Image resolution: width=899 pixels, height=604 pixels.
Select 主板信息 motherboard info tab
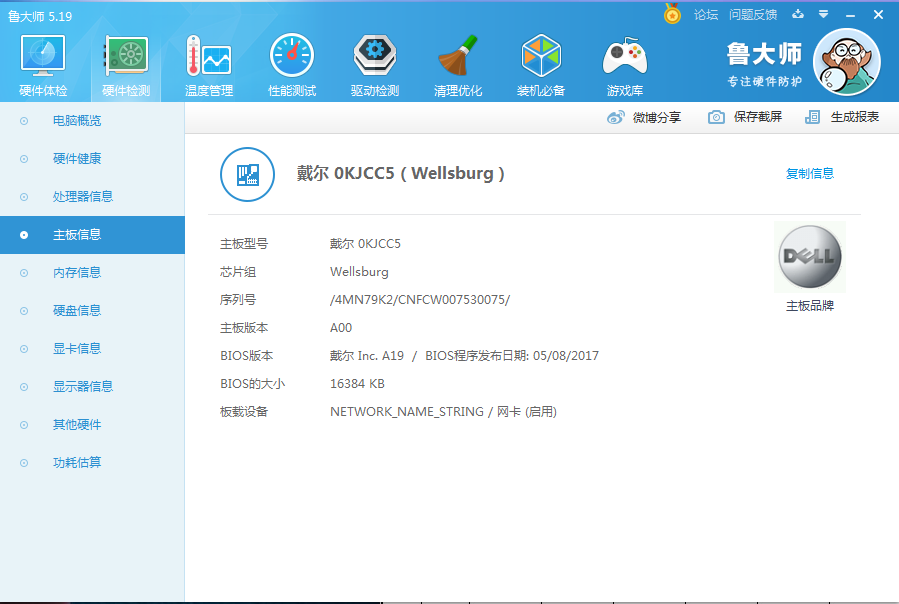tap(92, 235)
